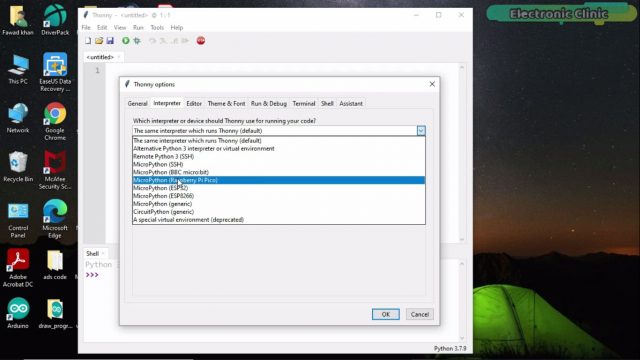The width and height of the screenshot is (640, 360).
Task: Click the Python 3.7.9 status bar label
Action: (x=450, y=349)
